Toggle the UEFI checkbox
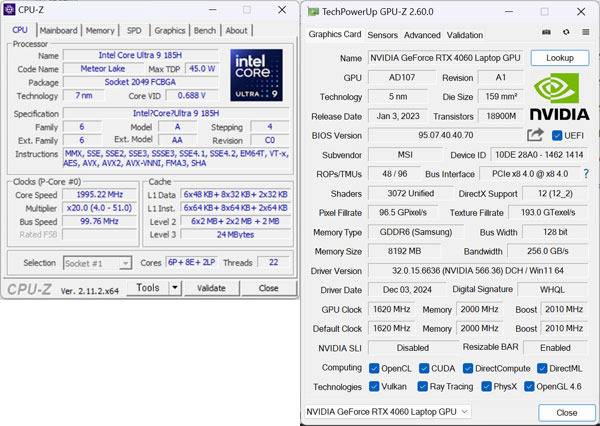This screenshot has width=600, height=426. click(557, 135)
